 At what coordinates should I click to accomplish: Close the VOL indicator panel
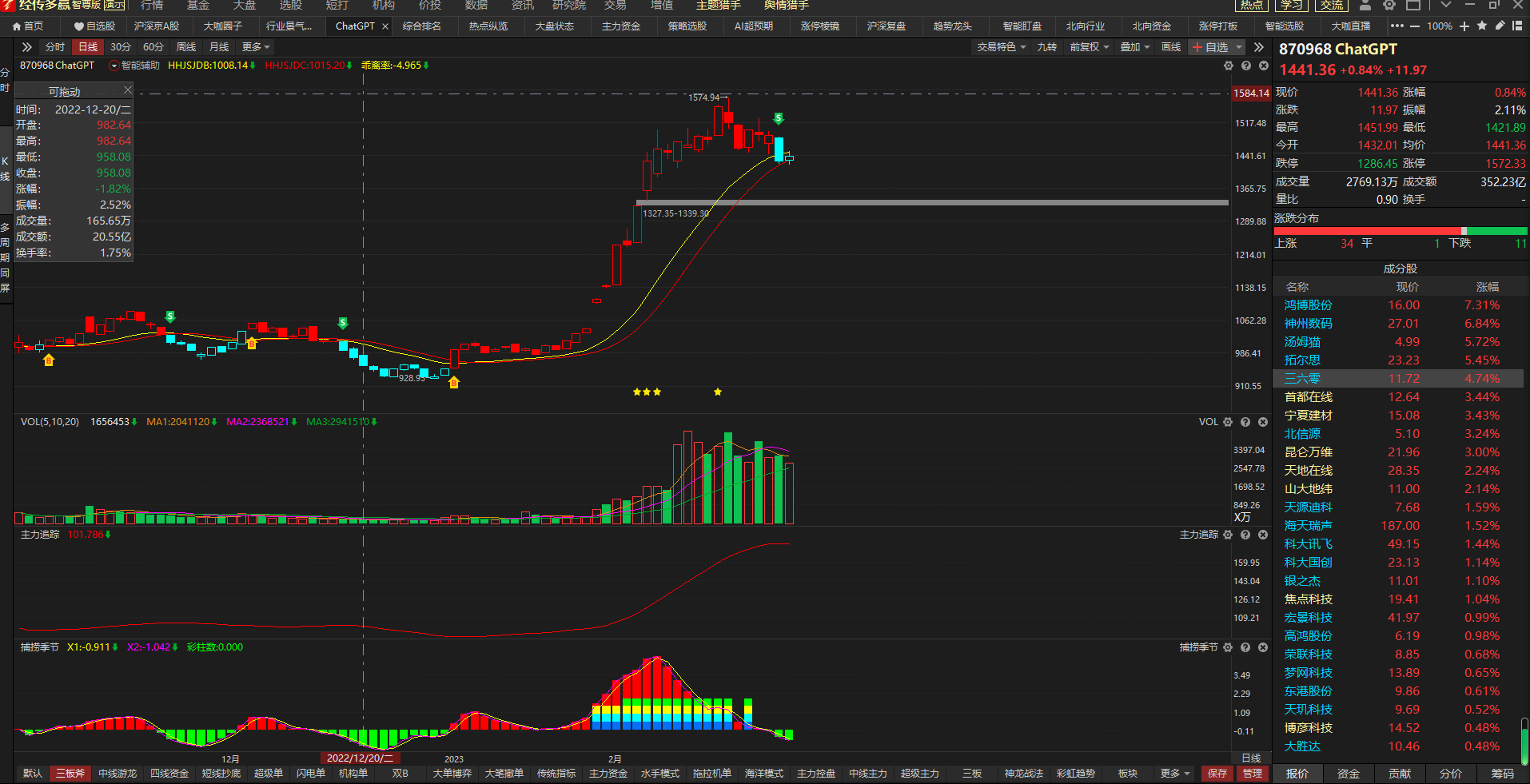click(x=1263, y=422)
